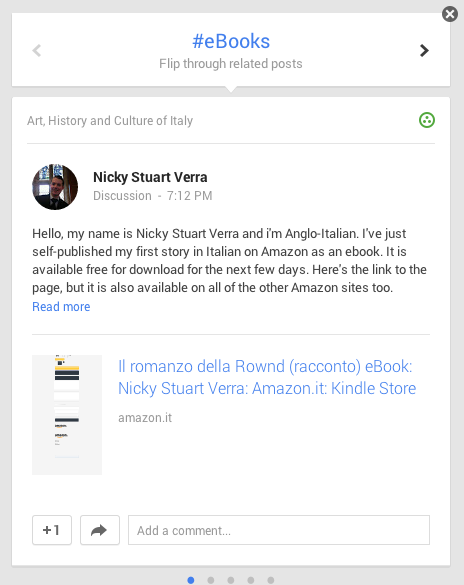464x585 pixels.
Task: Select the fifth page indicator dot
Action: click(x=271, y=580)
